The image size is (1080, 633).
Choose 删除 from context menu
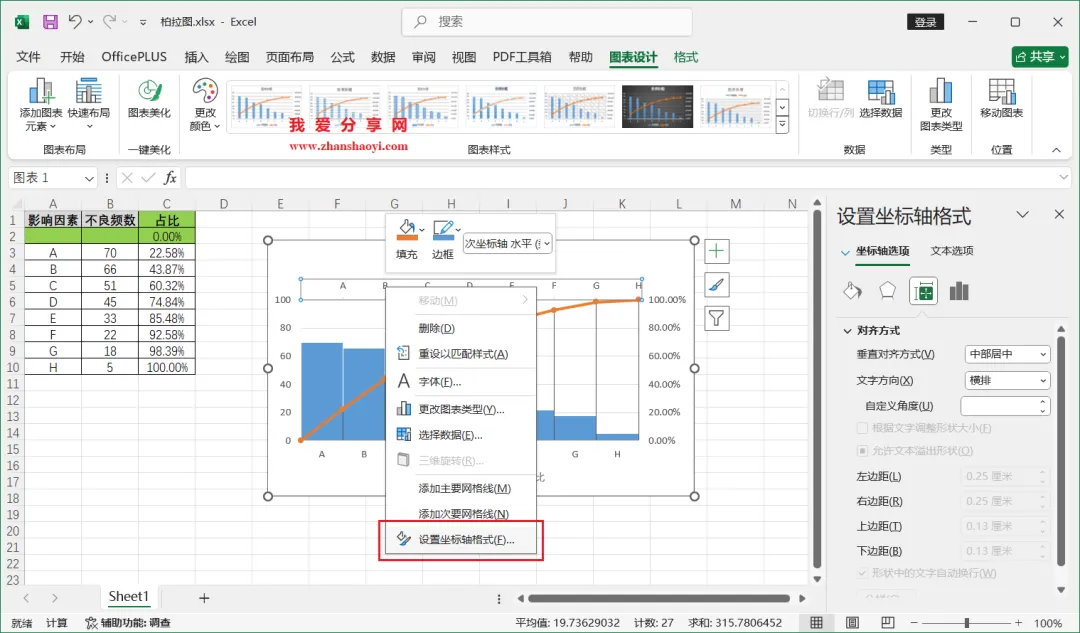pyautogui.click(x=461, y=328)
